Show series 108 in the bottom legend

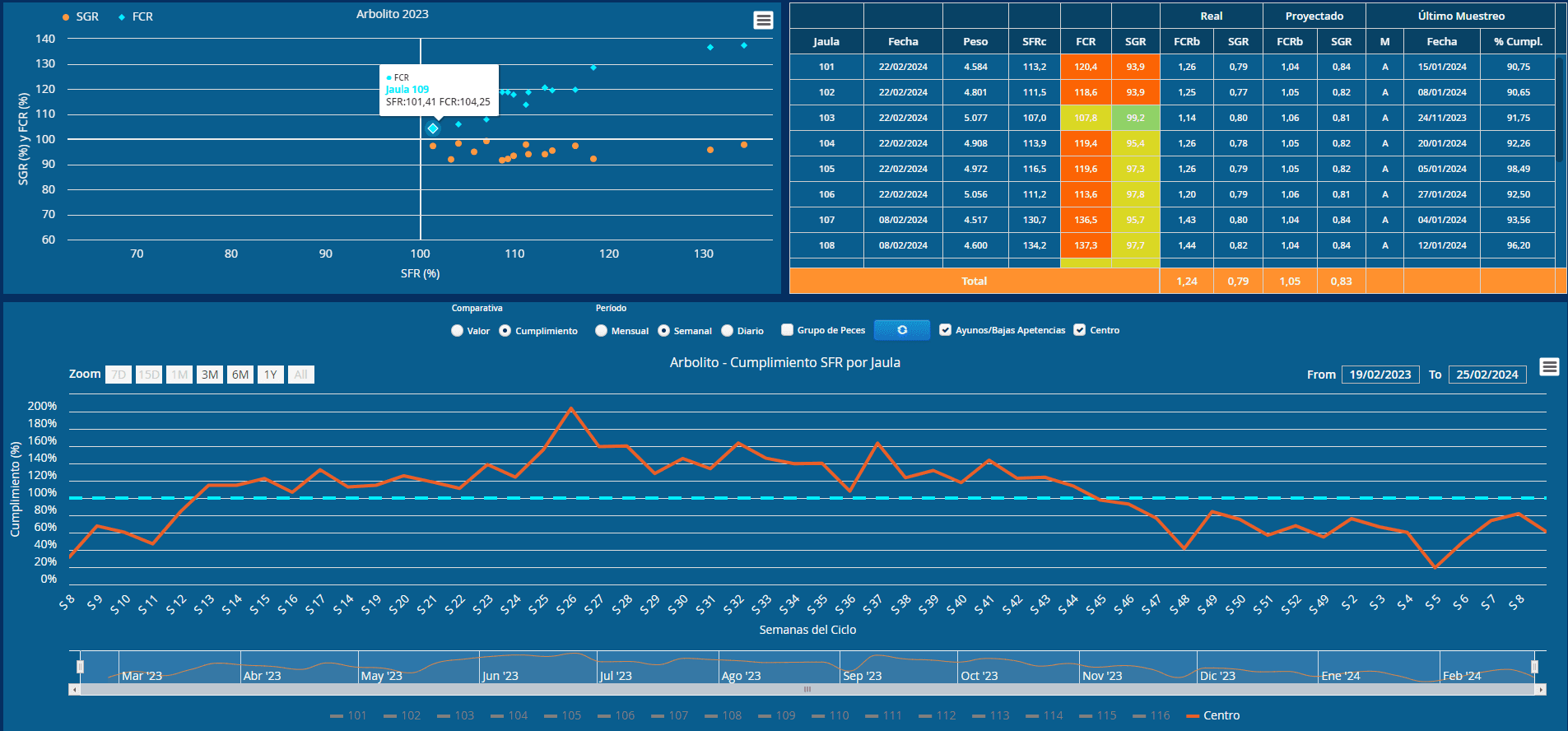[723, 715]
